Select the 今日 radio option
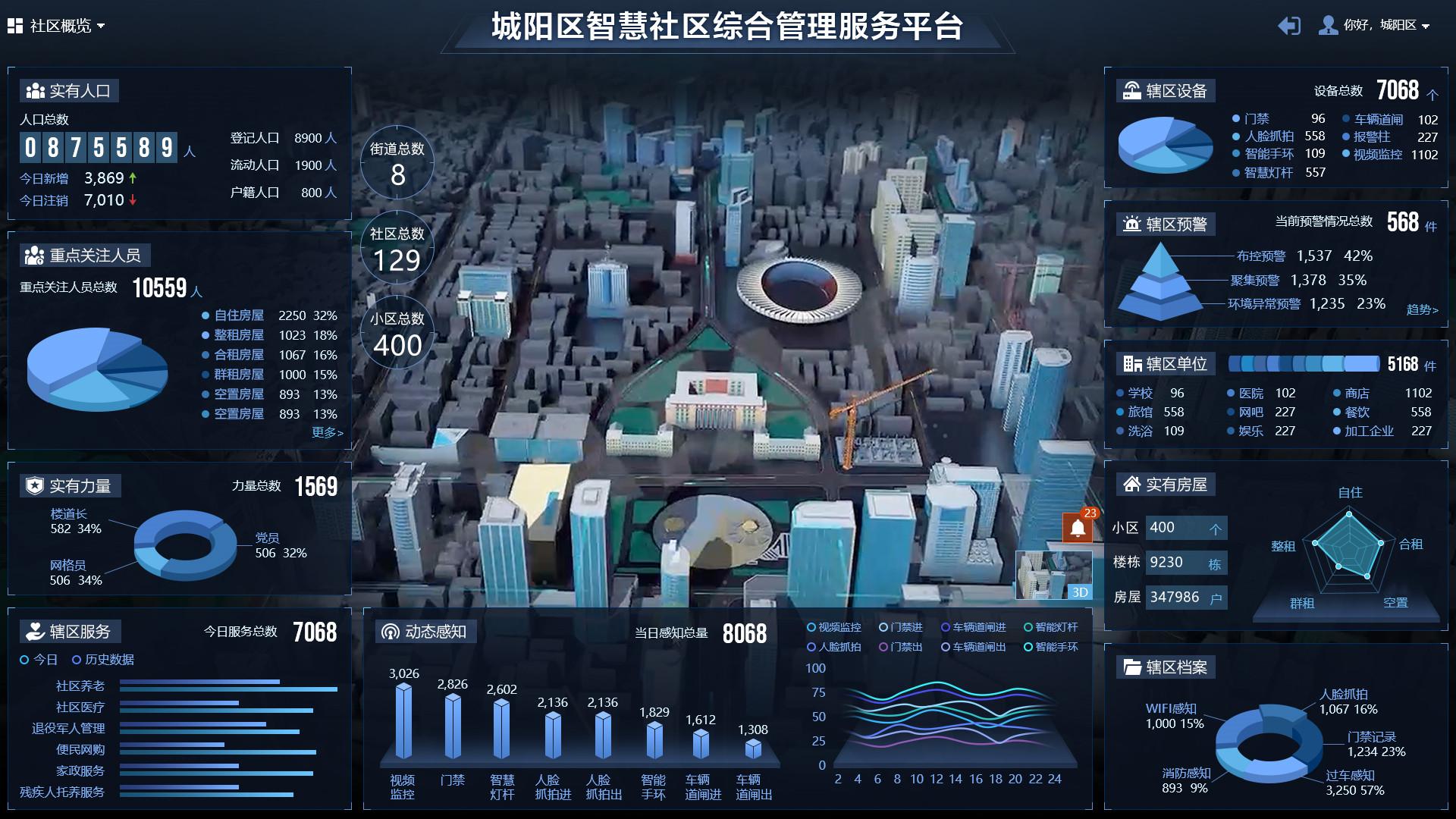 click(x=24, y=660)
